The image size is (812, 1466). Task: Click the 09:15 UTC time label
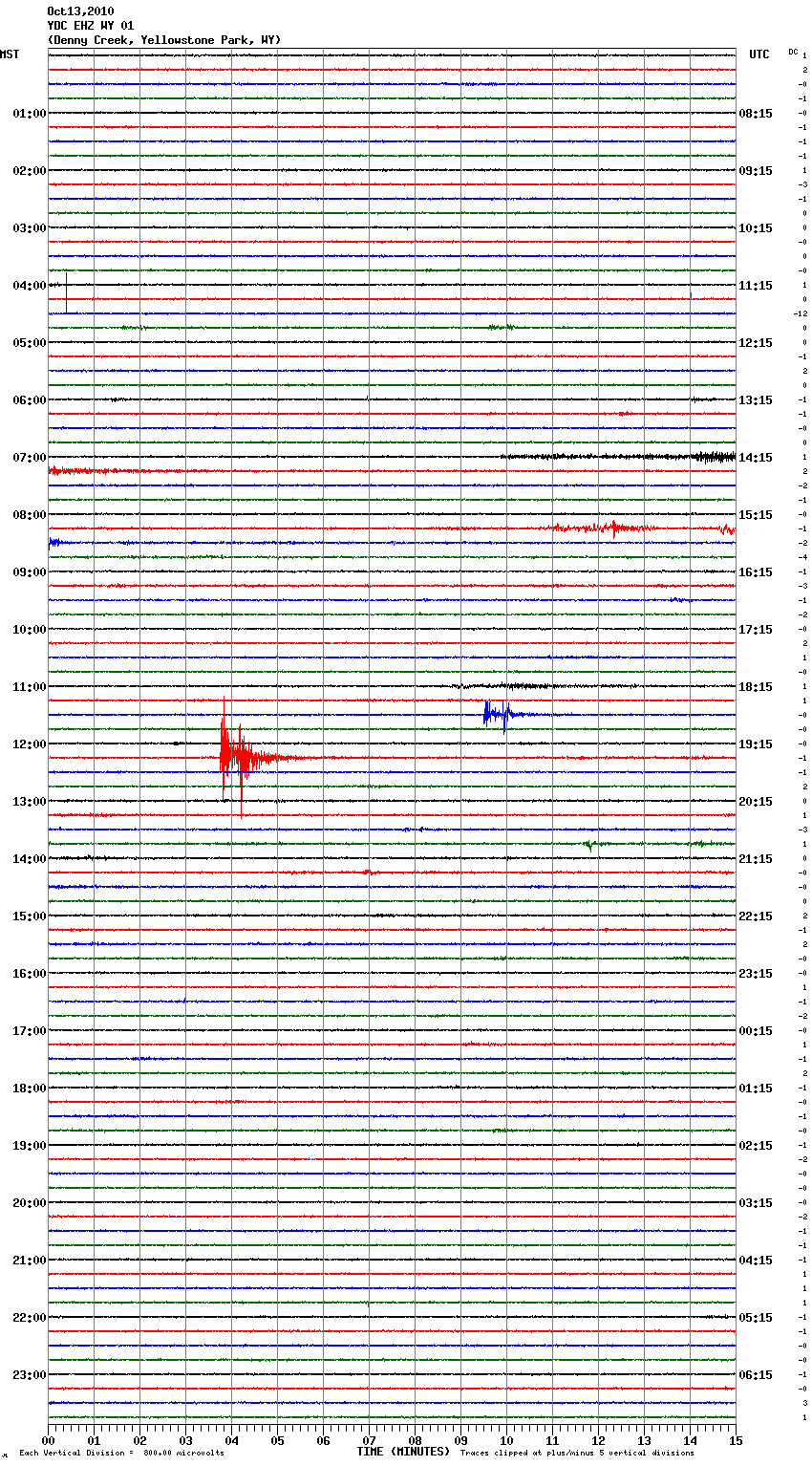[x=756, y=171]
